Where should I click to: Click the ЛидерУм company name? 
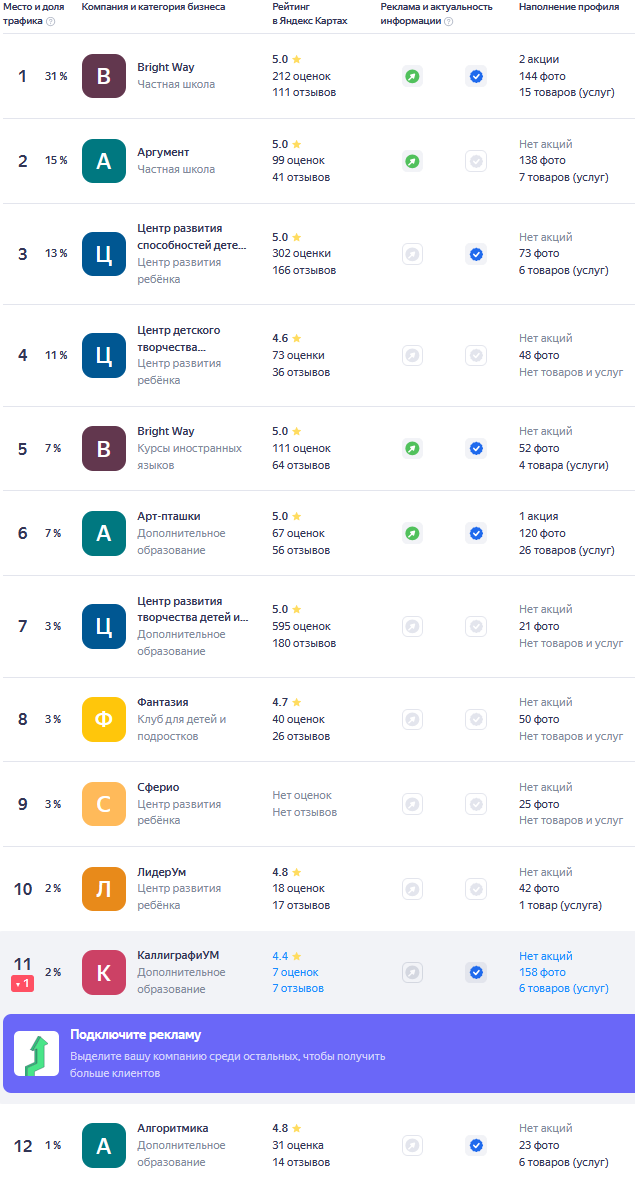click(161, 872)
